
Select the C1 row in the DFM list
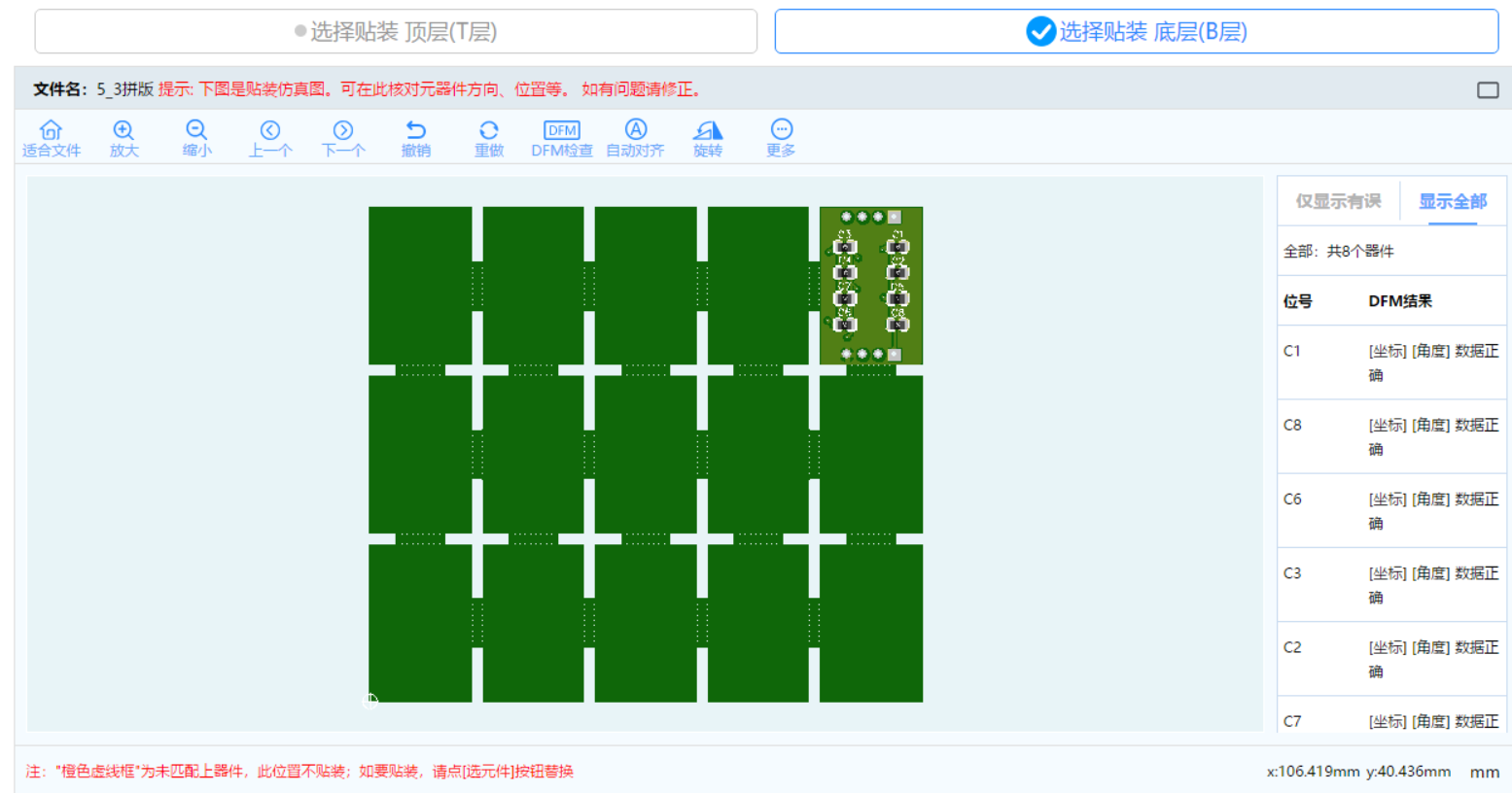point(1391,362)
